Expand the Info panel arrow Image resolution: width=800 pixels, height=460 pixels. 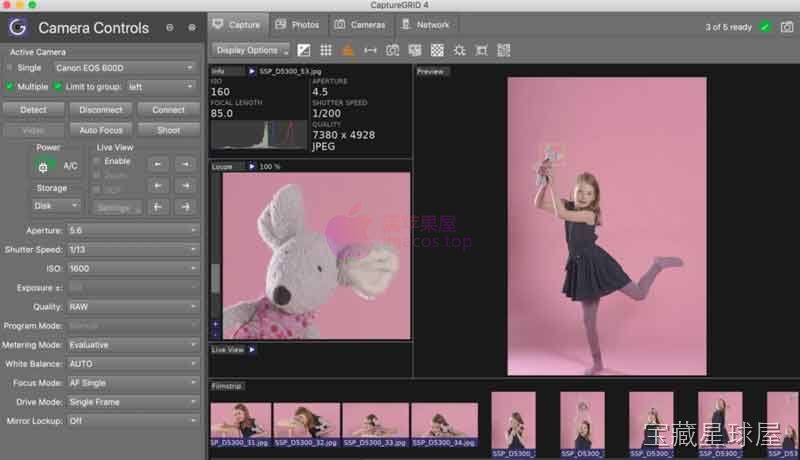click(x=252, y=71)
